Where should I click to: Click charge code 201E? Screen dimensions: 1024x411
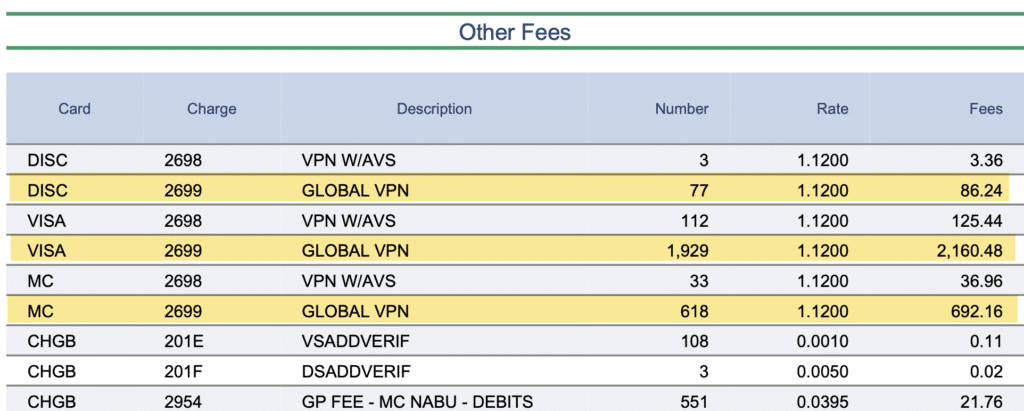click(183, 341)
